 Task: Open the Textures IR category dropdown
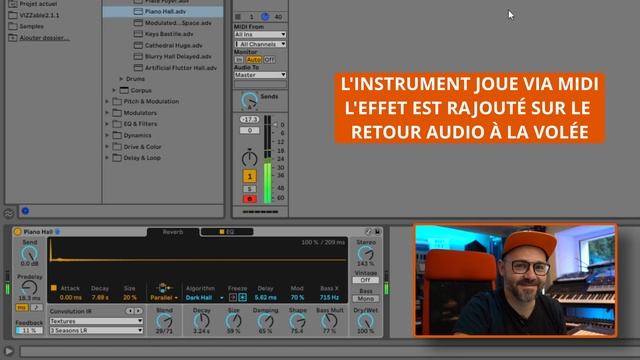(x=96, y=321)
